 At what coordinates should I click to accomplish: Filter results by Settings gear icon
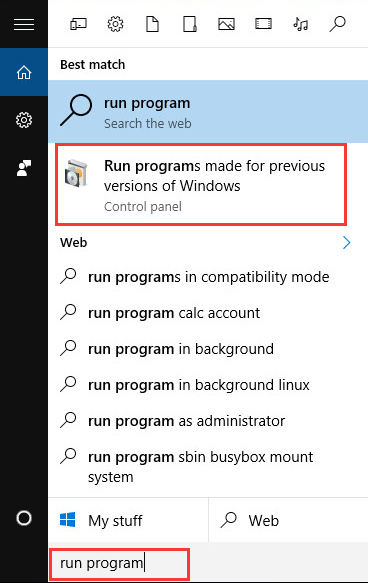point(115,24)
